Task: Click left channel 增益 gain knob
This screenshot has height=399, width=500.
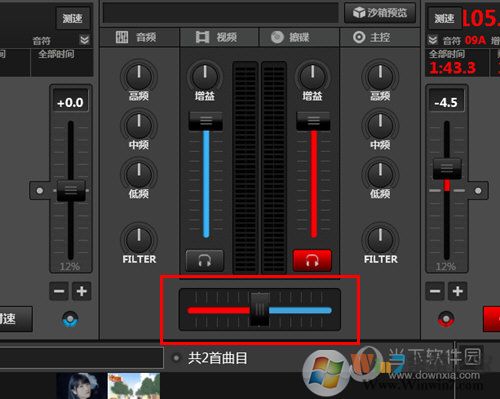Action: coord(205,77)
